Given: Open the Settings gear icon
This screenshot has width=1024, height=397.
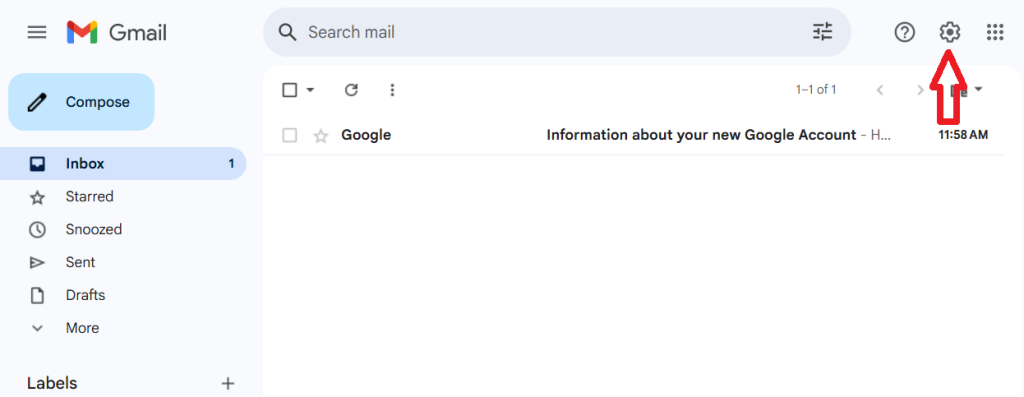Looking at the screenshot, I should 950,31.
